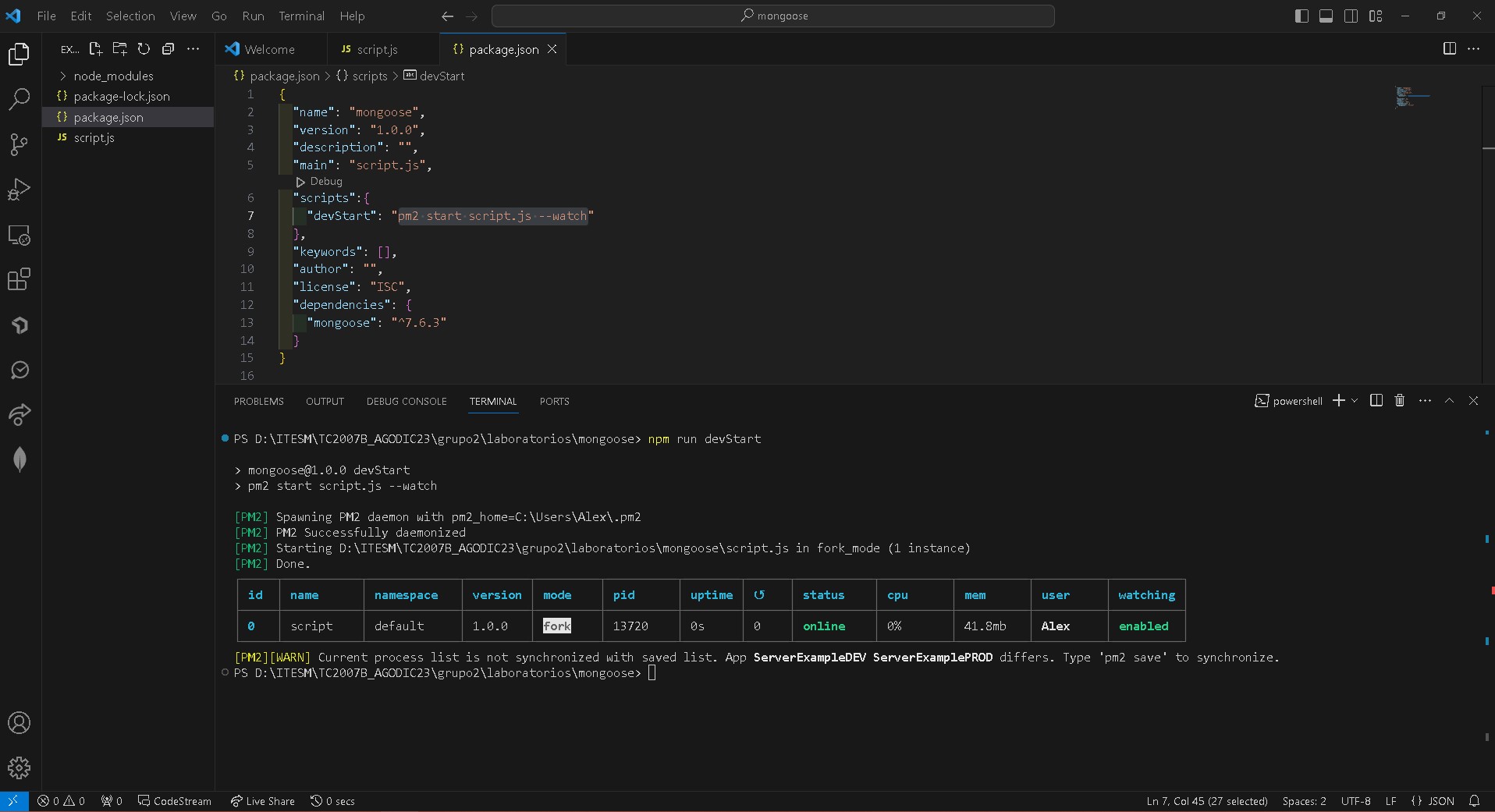Change end of line sequence LF

coord(1390,801)
